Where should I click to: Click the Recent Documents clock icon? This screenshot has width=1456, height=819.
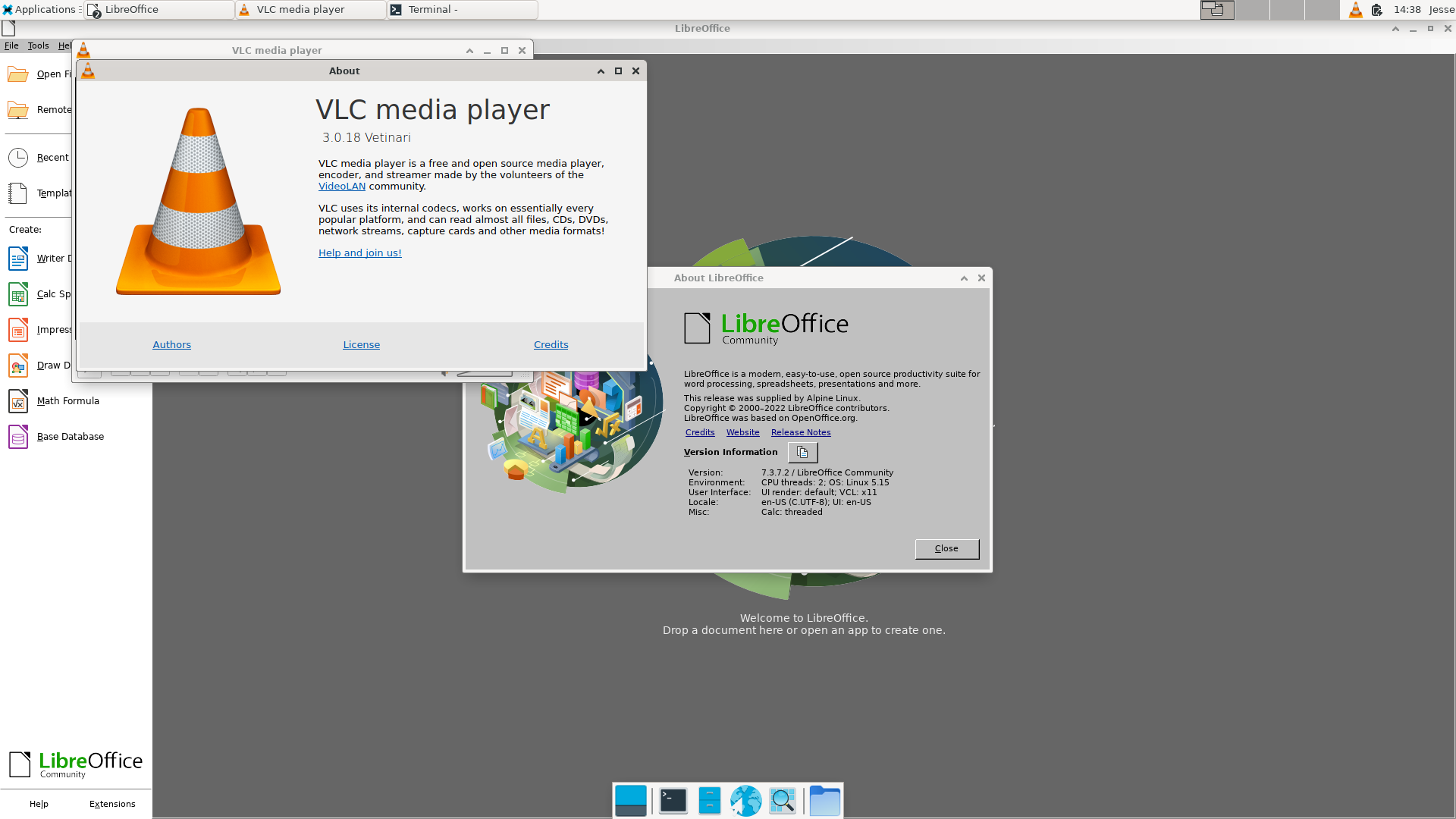coord(18,158)
